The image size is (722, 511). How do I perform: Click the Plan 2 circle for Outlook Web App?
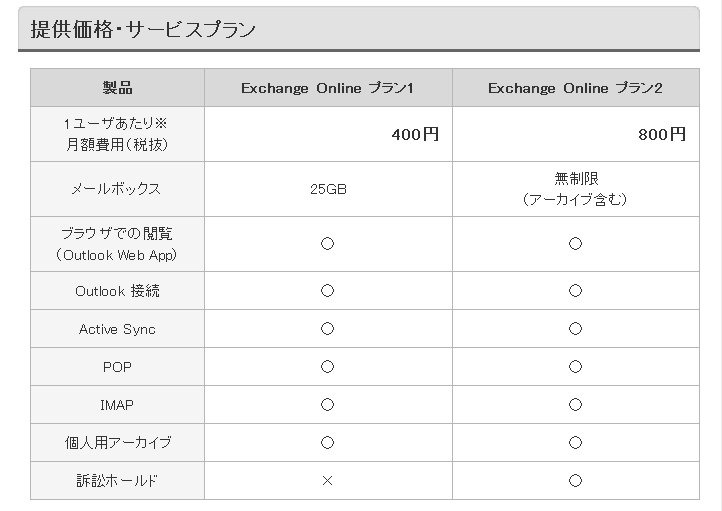point(575,243)
